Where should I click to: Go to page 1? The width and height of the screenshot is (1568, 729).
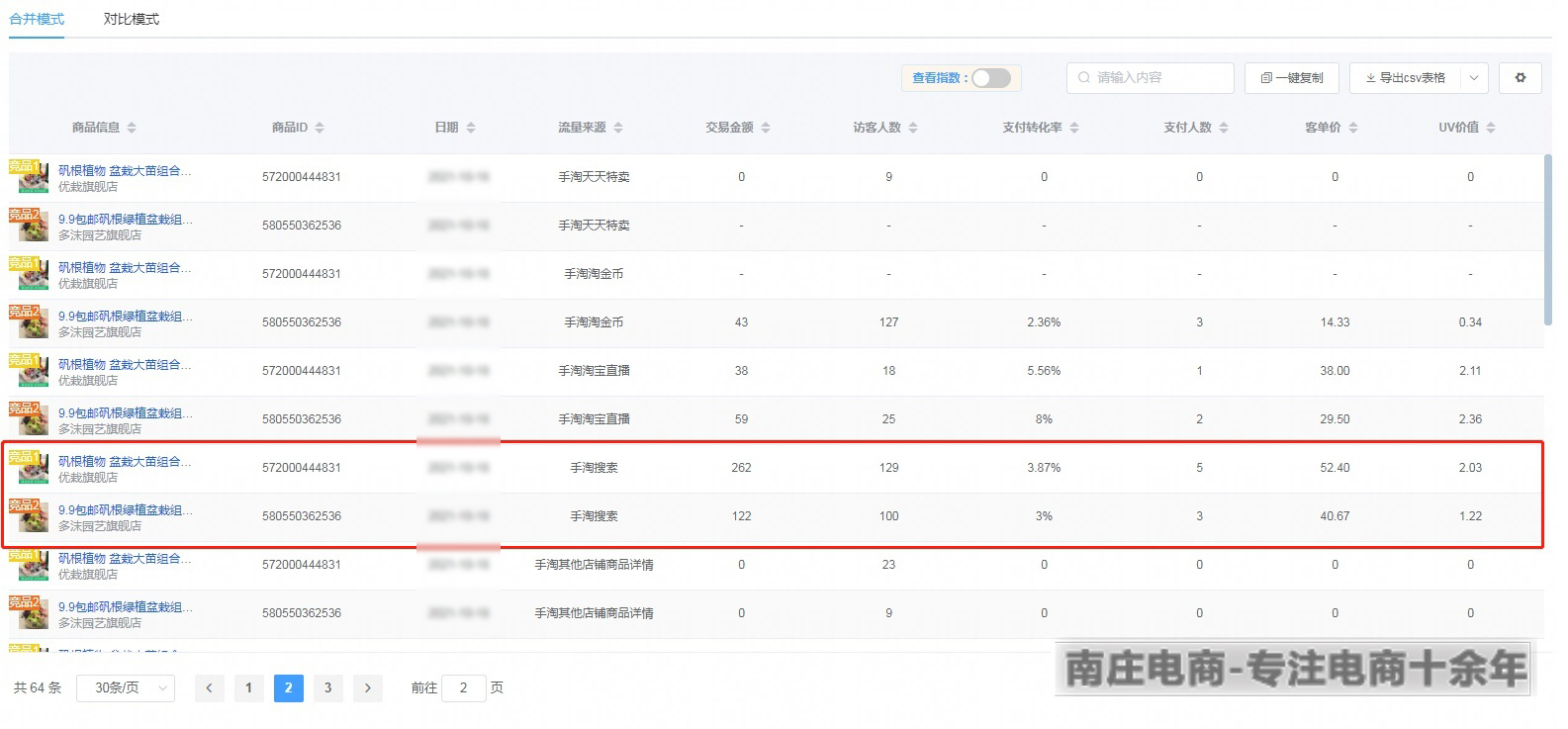(248, 687)
